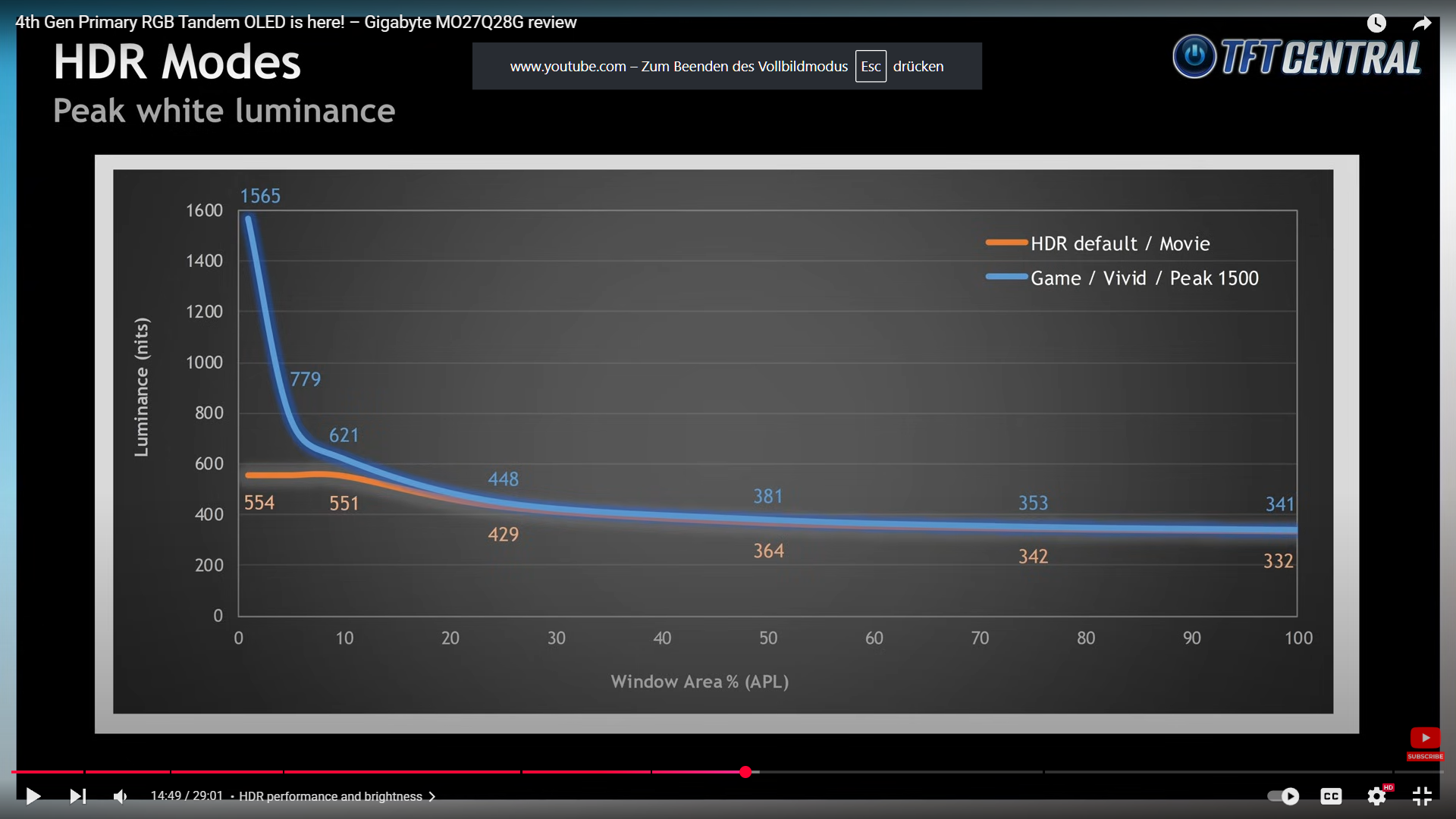The image size is (1456, 819).
Task: Click the HDR performance and brightness chapter link
Action: point(330,796)
